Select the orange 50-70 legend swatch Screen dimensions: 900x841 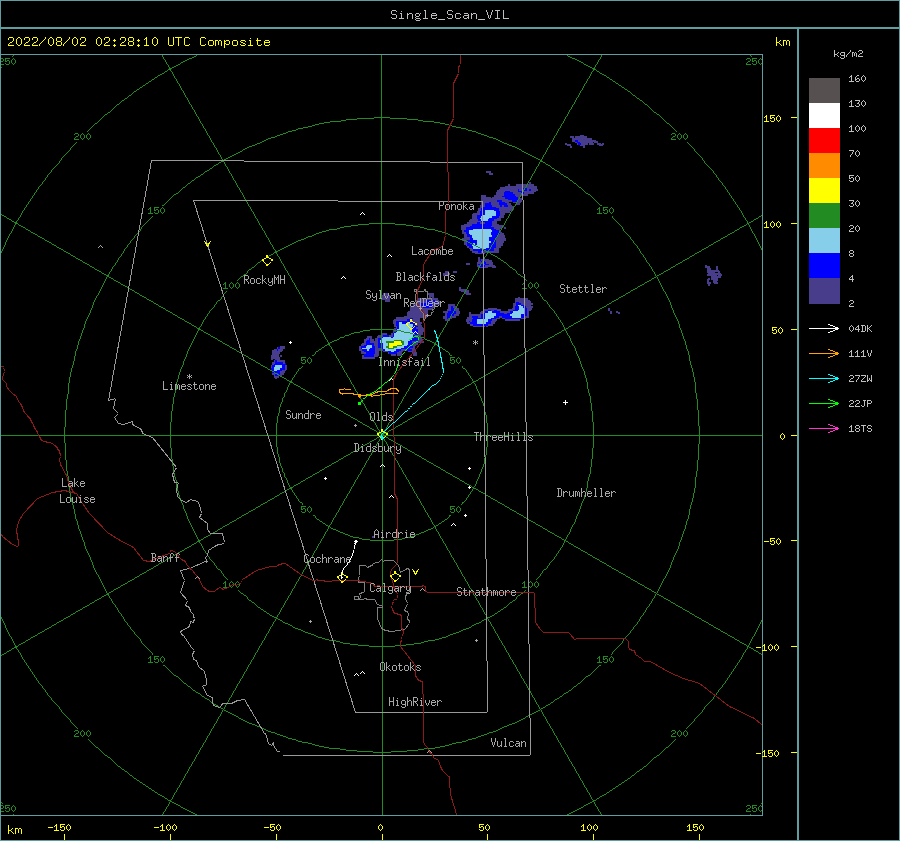(x=824, y=165)
